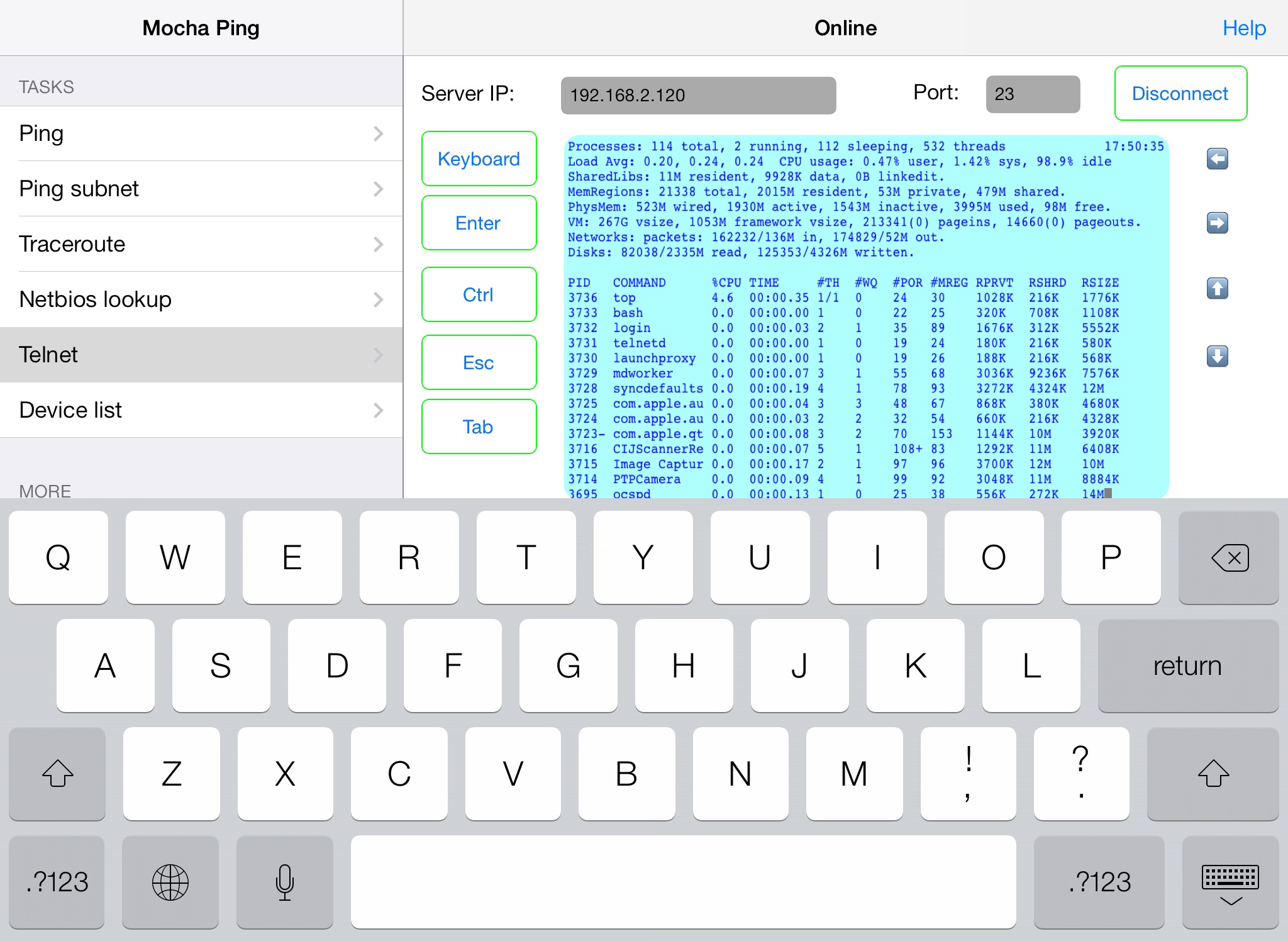Send Enter with the Enter button
The width and height of the screenshot is (1288, 941).
479,223
